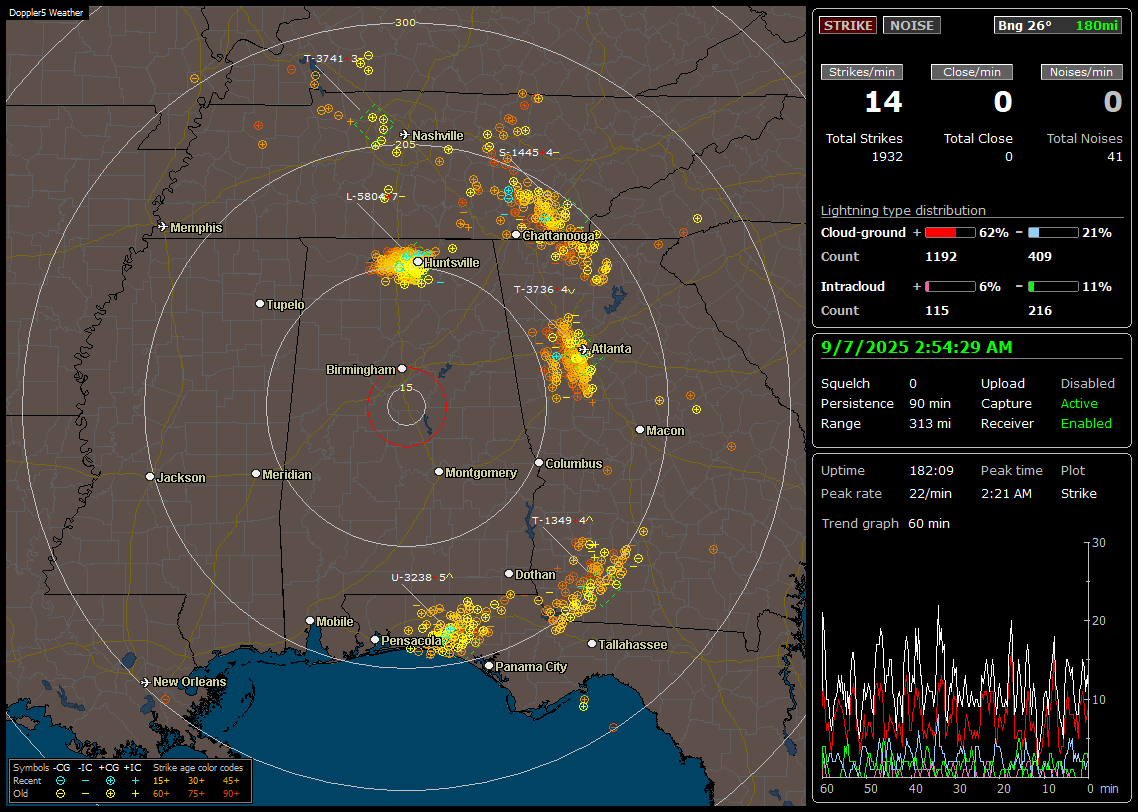Click the Total Strikes count 1932
This screenshot has width=1138, height=812.
(x=887, y=156)
